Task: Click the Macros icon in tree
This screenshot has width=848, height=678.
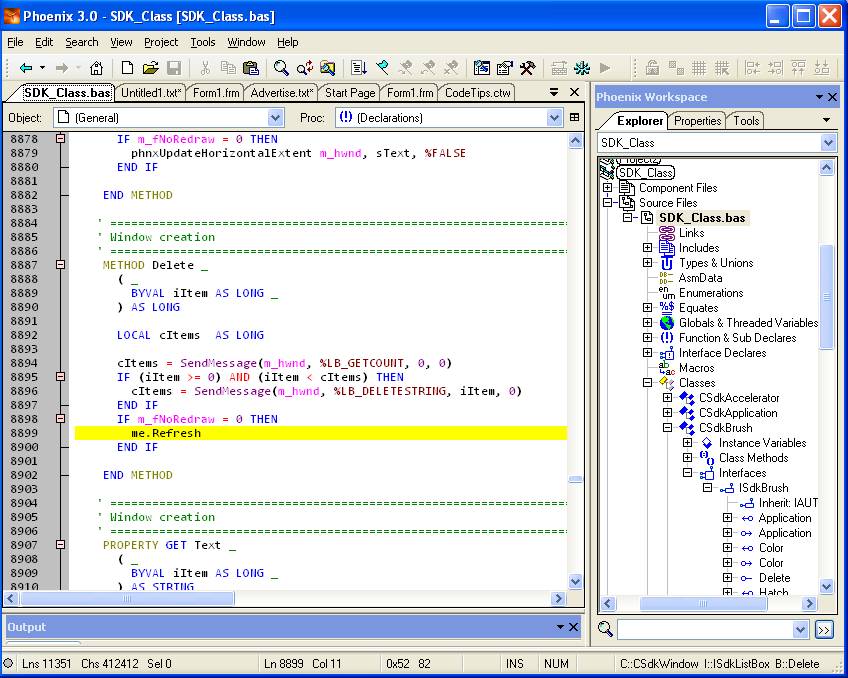Action: coord(667,368)
